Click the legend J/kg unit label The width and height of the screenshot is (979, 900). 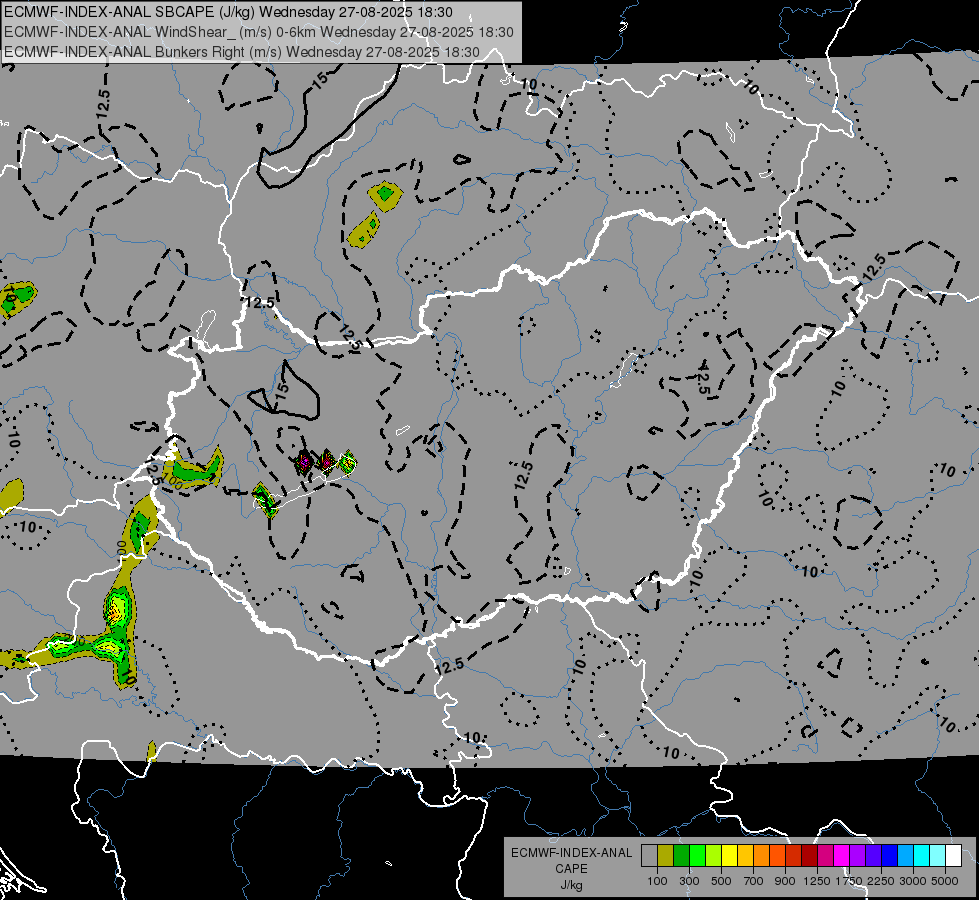571,885
